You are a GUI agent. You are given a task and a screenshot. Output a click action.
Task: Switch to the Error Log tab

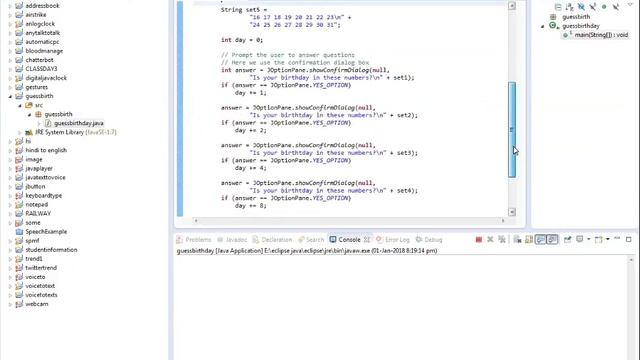coord(393,240)
